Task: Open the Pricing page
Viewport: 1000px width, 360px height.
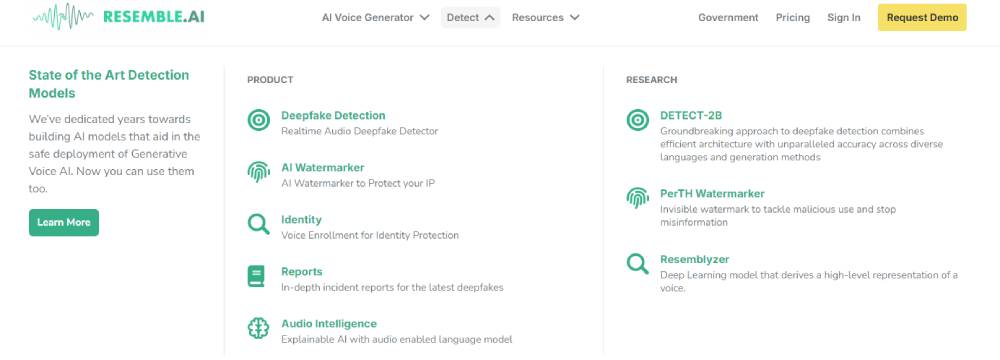Action: (x=793, y=18)
